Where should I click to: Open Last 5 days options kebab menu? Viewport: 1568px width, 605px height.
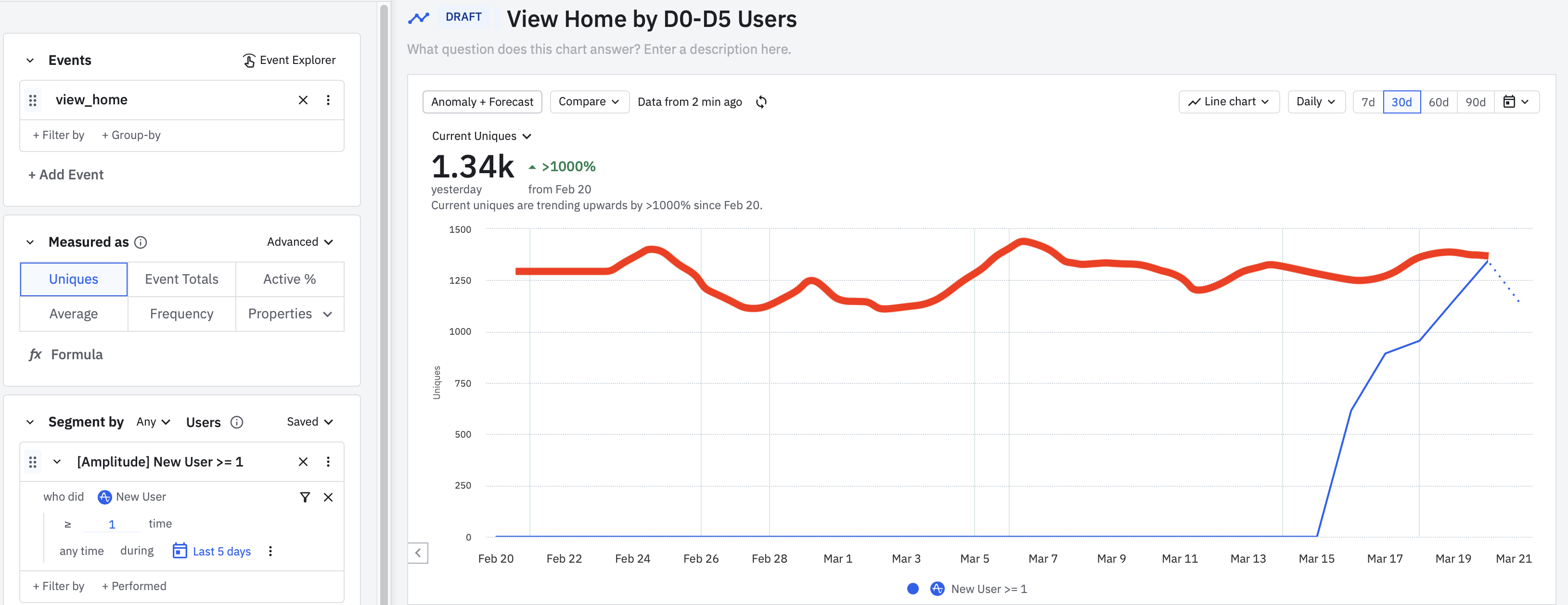tap(270, 552)
